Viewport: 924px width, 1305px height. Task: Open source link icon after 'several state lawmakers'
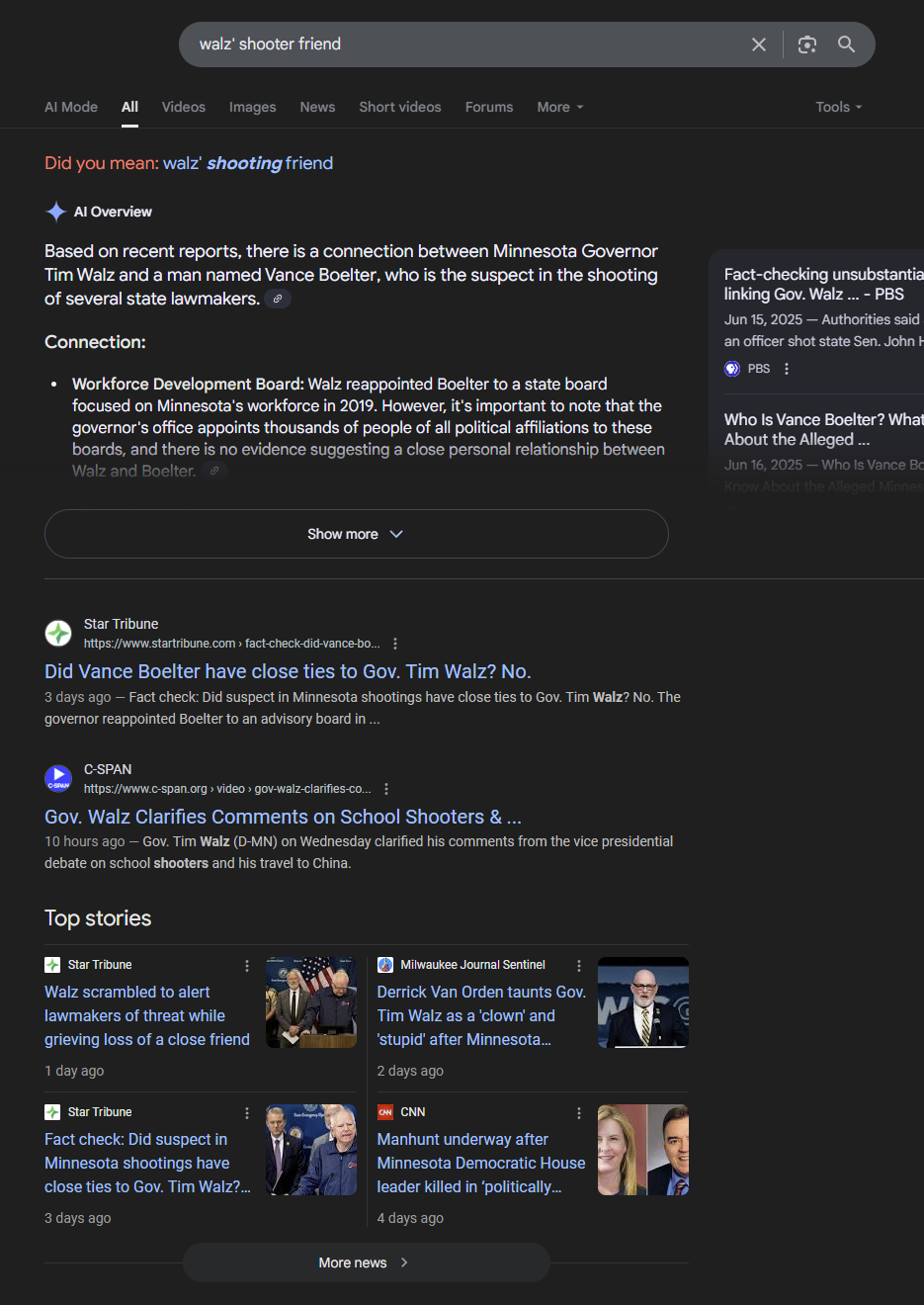(278, 299)
